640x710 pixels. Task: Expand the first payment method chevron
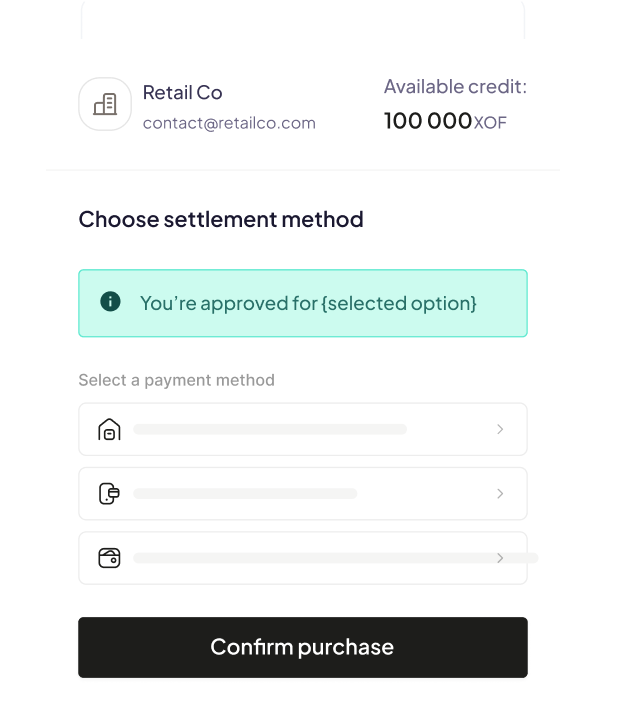tap(500, 430)
